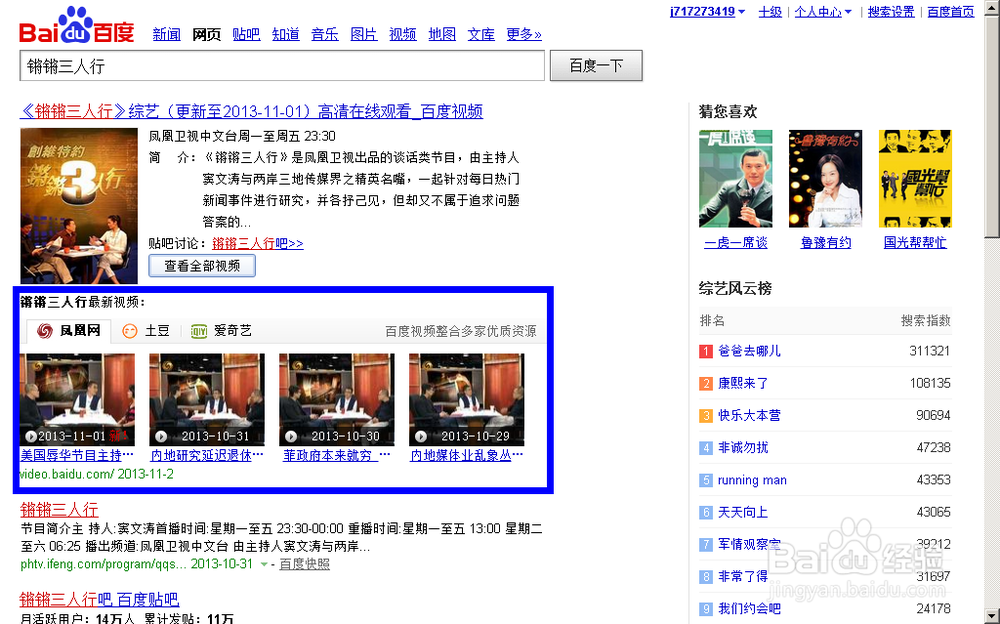Play the 2013-10-29 video thumbnail
This screenshot has height=624, width=1000.
pyautogui.click(x=467, y=399)
